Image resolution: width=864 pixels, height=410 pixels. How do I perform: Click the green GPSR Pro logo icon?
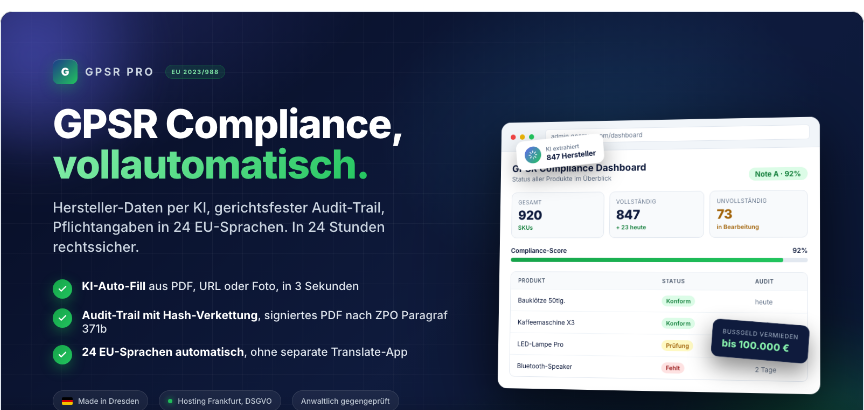click(65, 72)
